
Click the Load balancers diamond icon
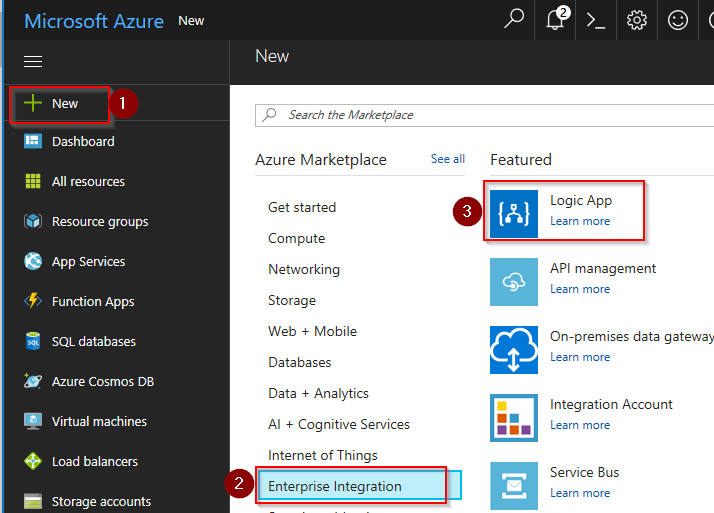[33, 461]
